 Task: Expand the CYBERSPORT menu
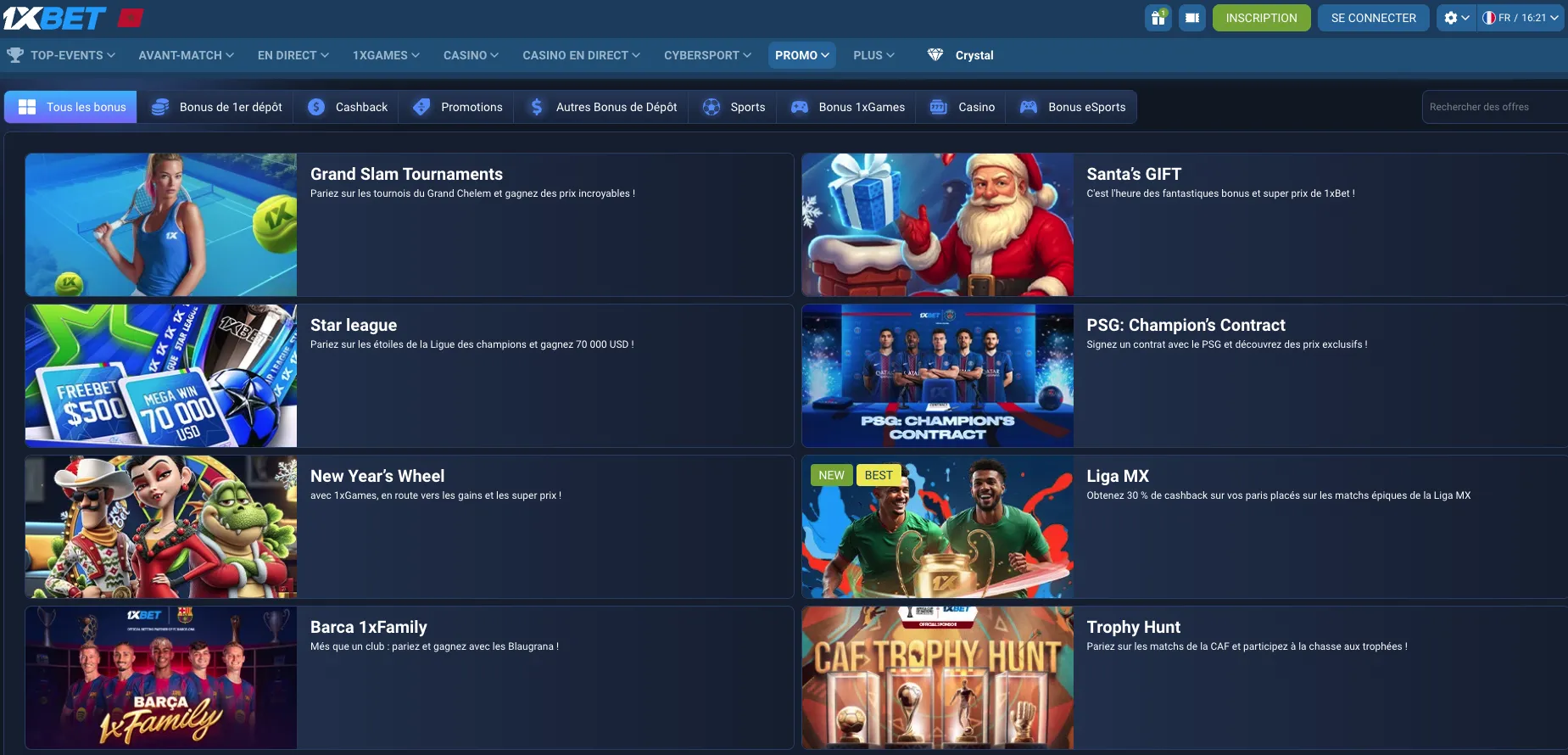coord(707,55)
